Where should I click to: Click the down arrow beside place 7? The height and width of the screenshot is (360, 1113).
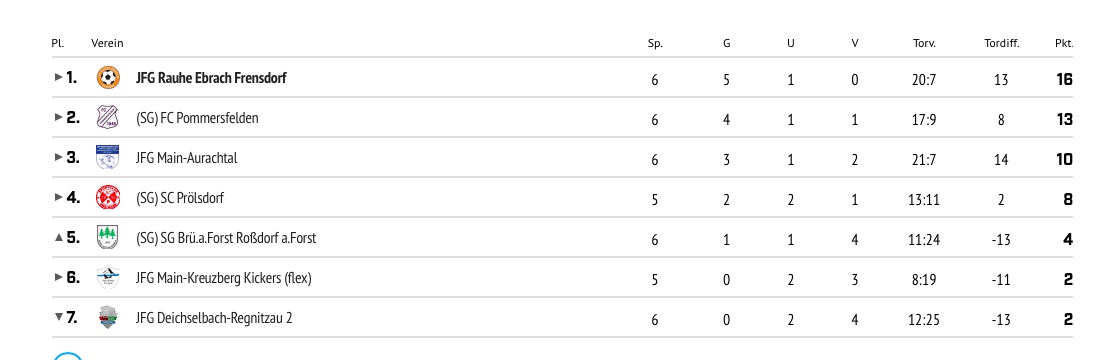coord(59,317)
